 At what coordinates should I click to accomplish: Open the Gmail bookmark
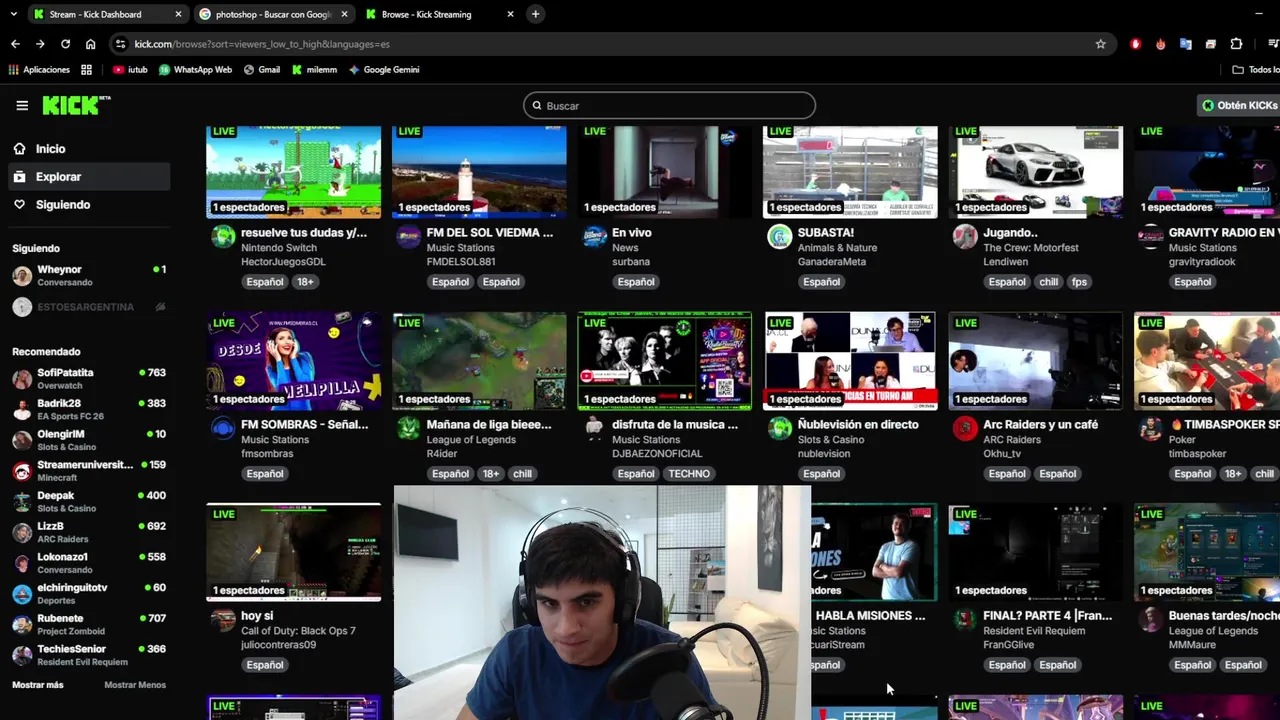262,70
